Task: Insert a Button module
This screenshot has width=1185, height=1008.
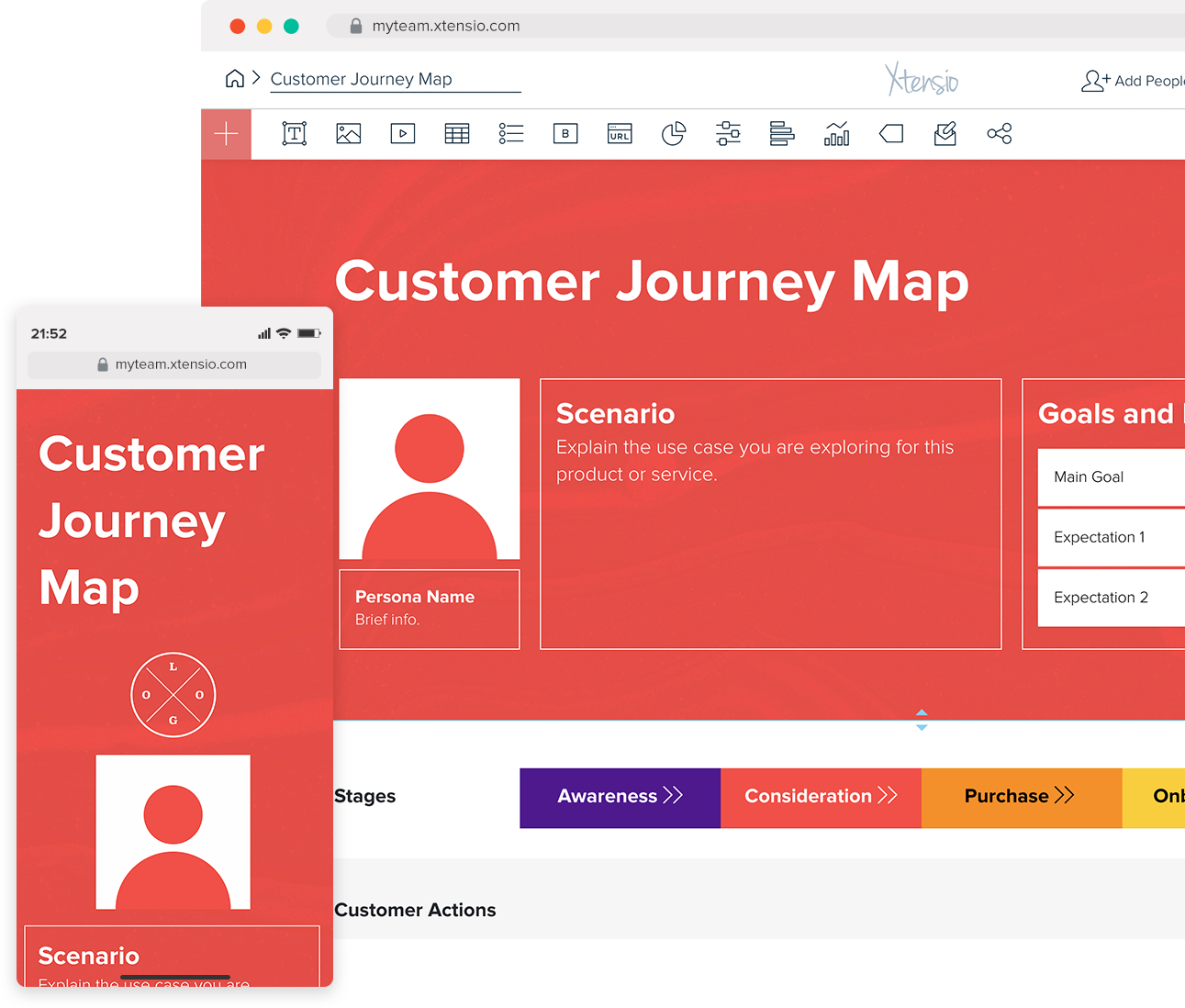Action: pos(565,133)
